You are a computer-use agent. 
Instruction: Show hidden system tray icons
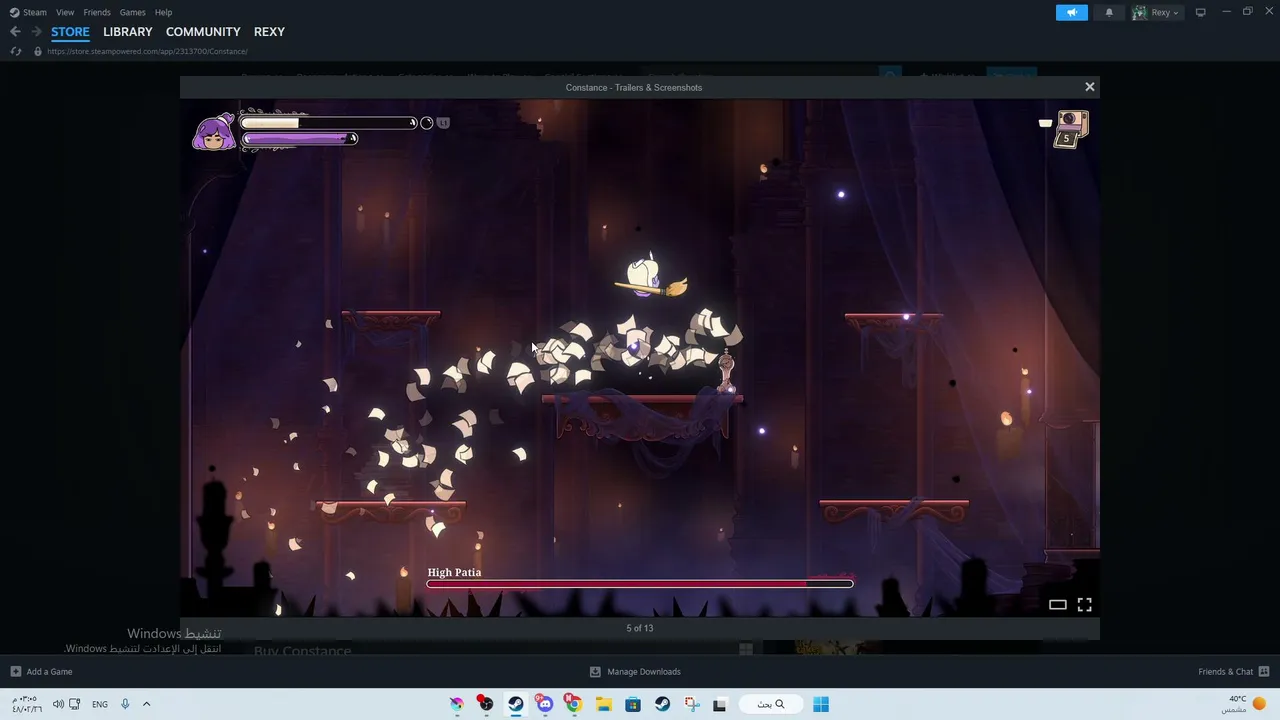146,704
